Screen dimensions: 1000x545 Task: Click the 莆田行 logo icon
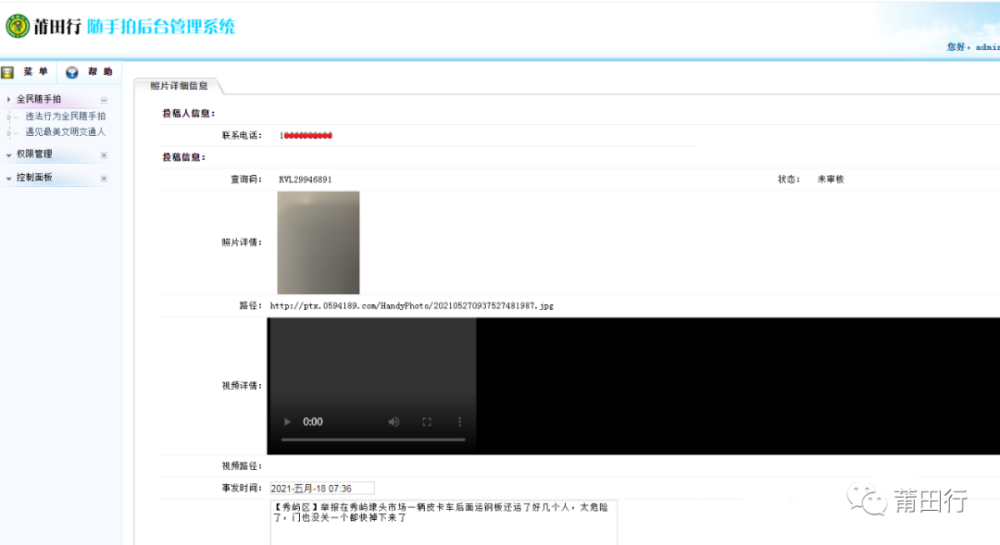(x=17, y=26)
